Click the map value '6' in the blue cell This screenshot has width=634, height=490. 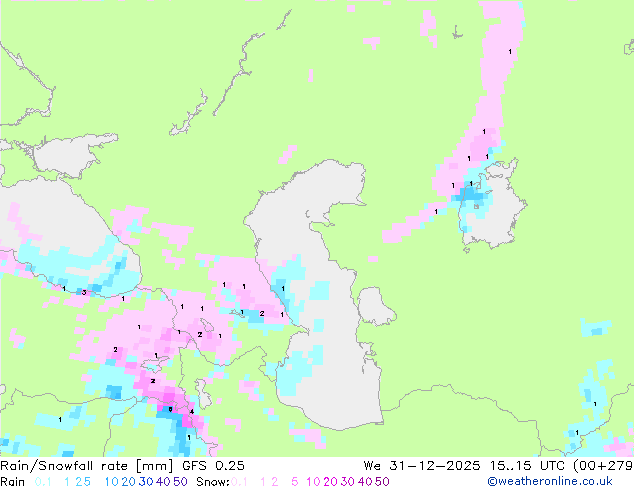point(170,409)
